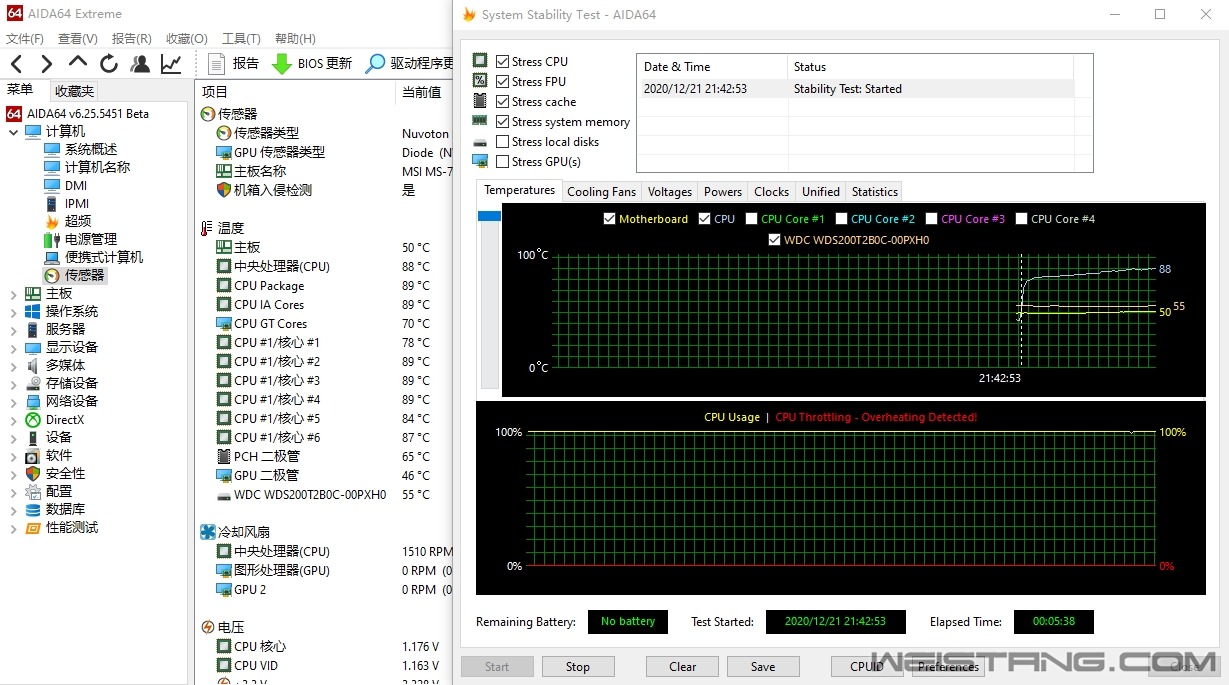The height and width of the screenshot is (685, 1229).
Task: Switch to the Voltages tab
Action: pos(669,191)
